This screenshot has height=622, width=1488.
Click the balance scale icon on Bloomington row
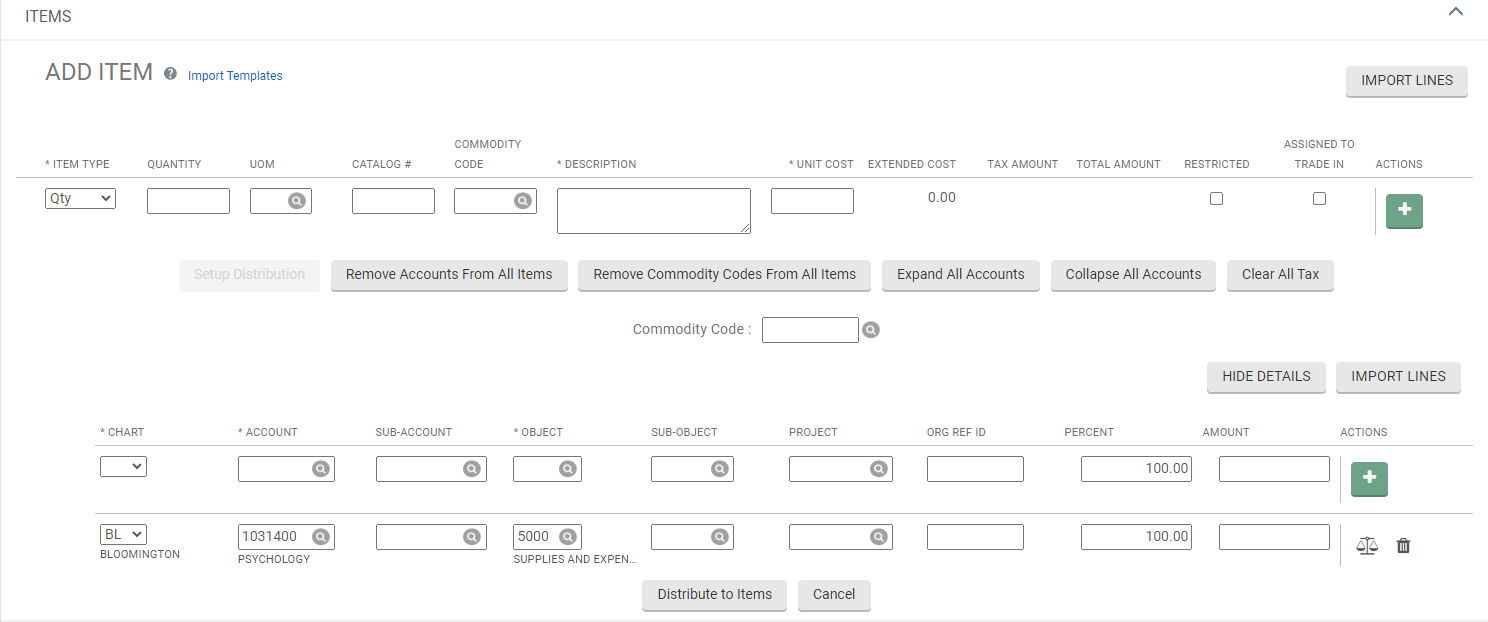click(1366, 546)
